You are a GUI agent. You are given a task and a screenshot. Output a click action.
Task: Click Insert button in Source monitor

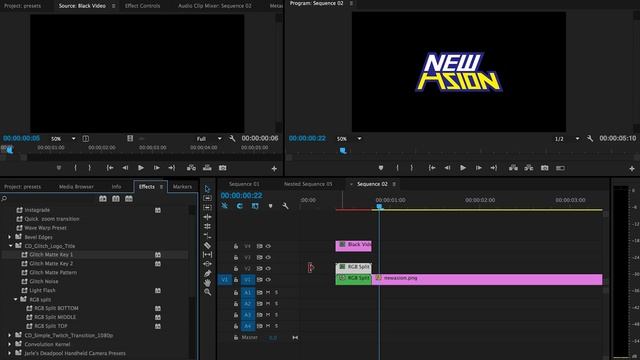click(191, 168)
